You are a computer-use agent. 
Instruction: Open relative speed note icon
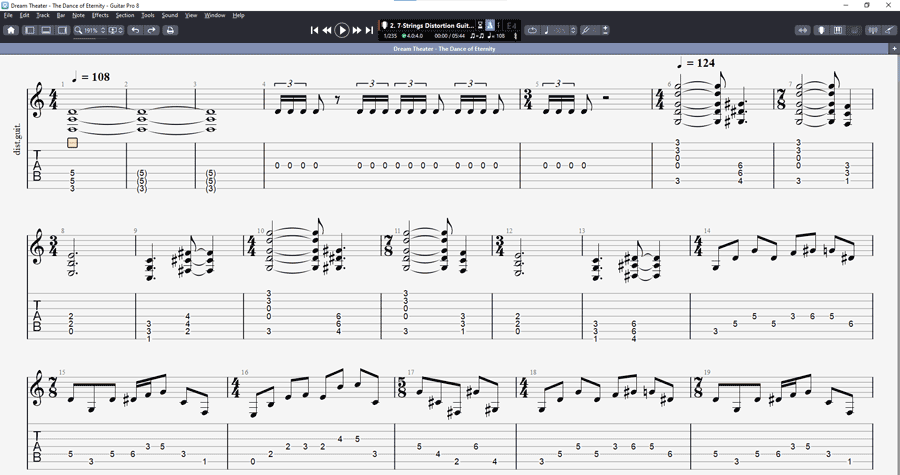click(x=546, y=30)
